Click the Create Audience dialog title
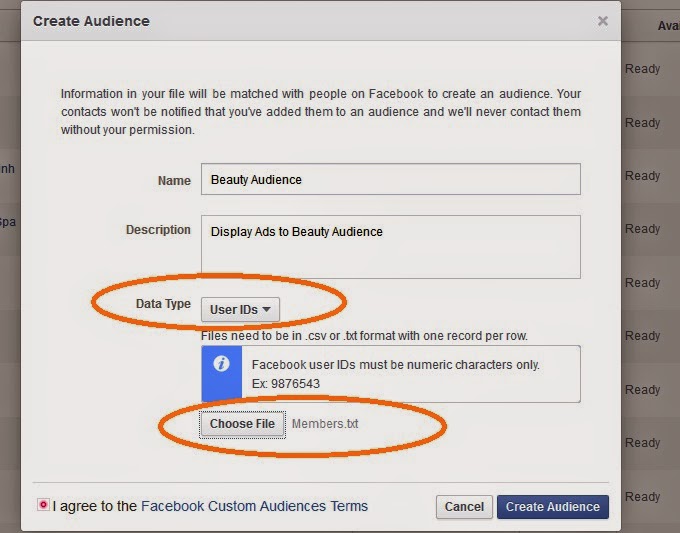Image resolution: width=680 pixels, height=533 pixels. click(x=91, y=21)
